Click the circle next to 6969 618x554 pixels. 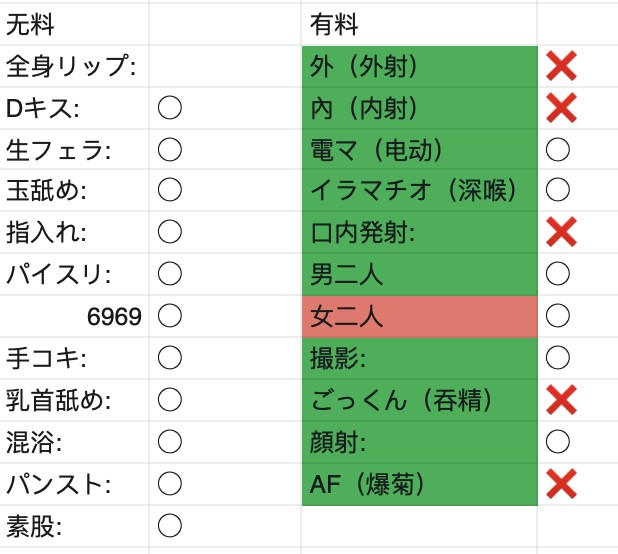(x=170, y=315)
